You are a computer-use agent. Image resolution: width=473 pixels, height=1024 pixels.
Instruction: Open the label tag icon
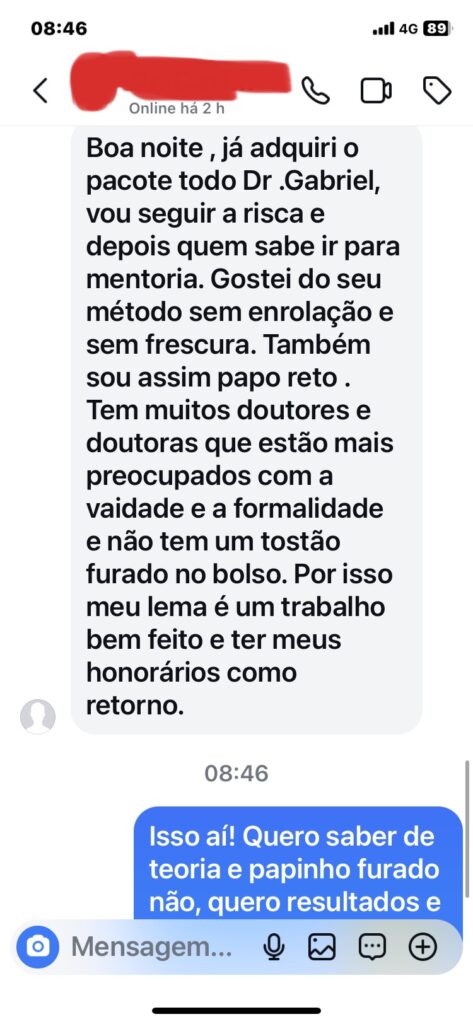tap(436, 90)
